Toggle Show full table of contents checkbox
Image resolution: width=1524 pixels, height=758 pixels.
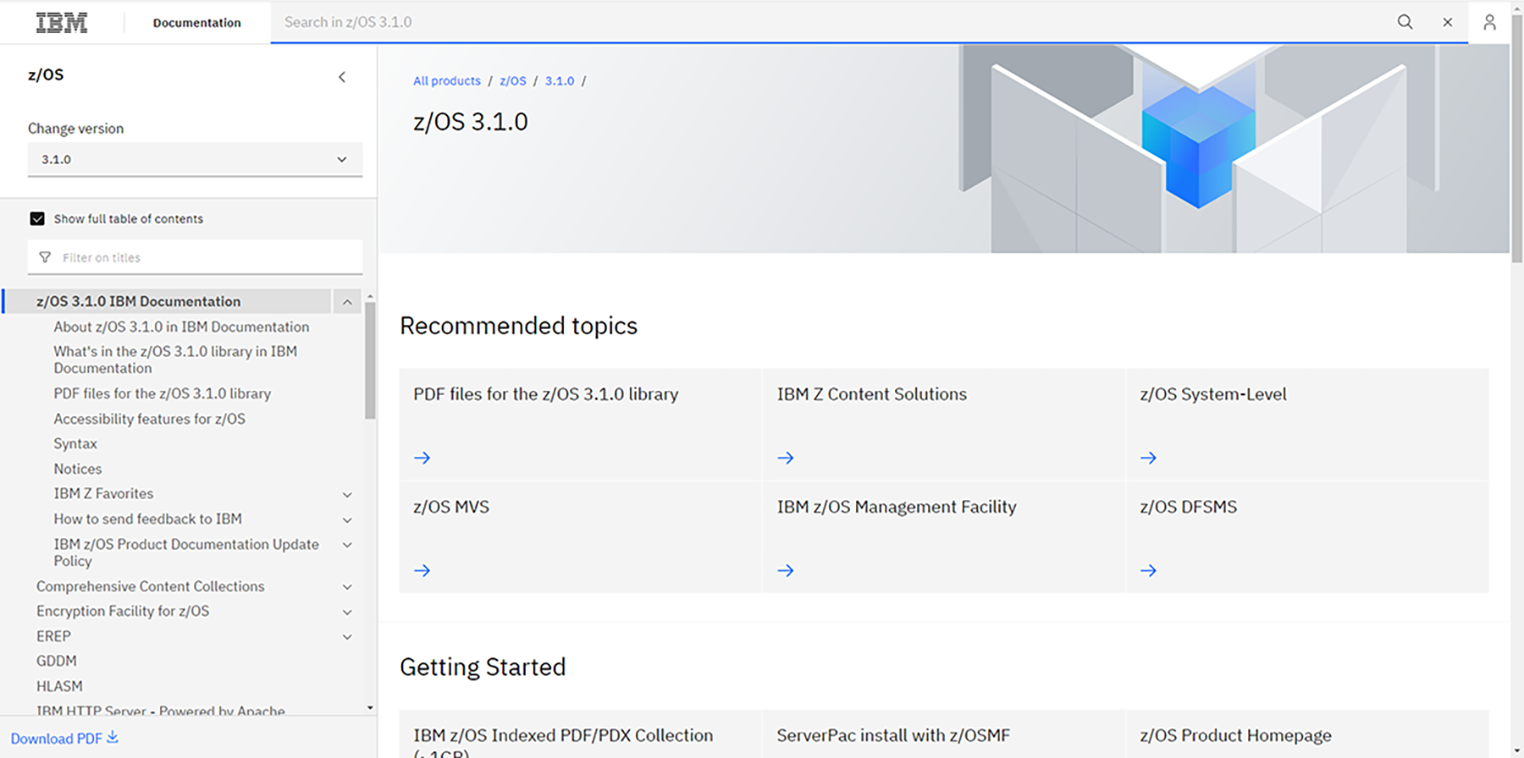(37, 219)
